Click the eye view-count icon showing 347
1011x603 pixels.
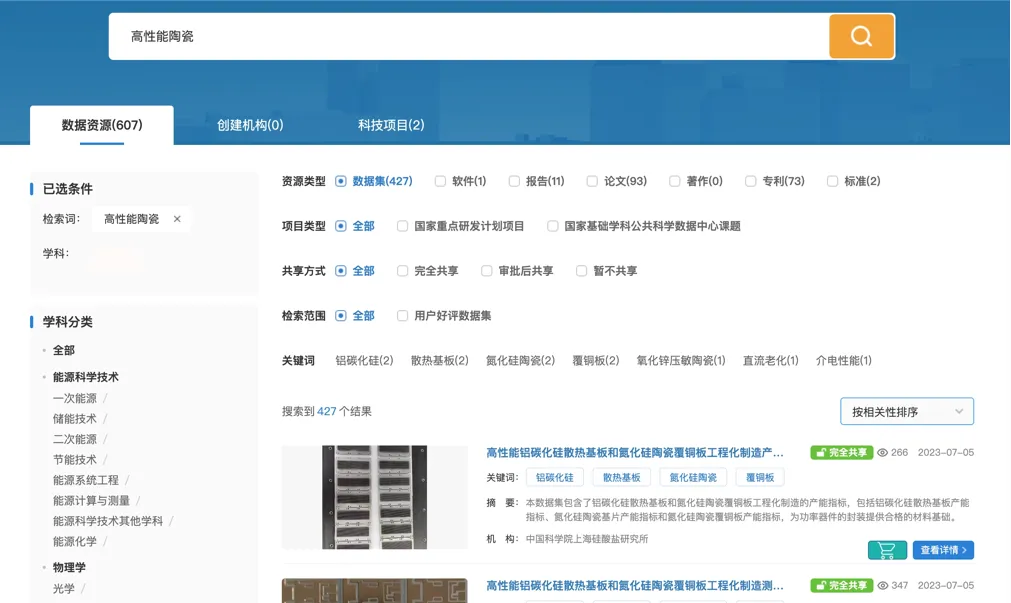point(883,586)
